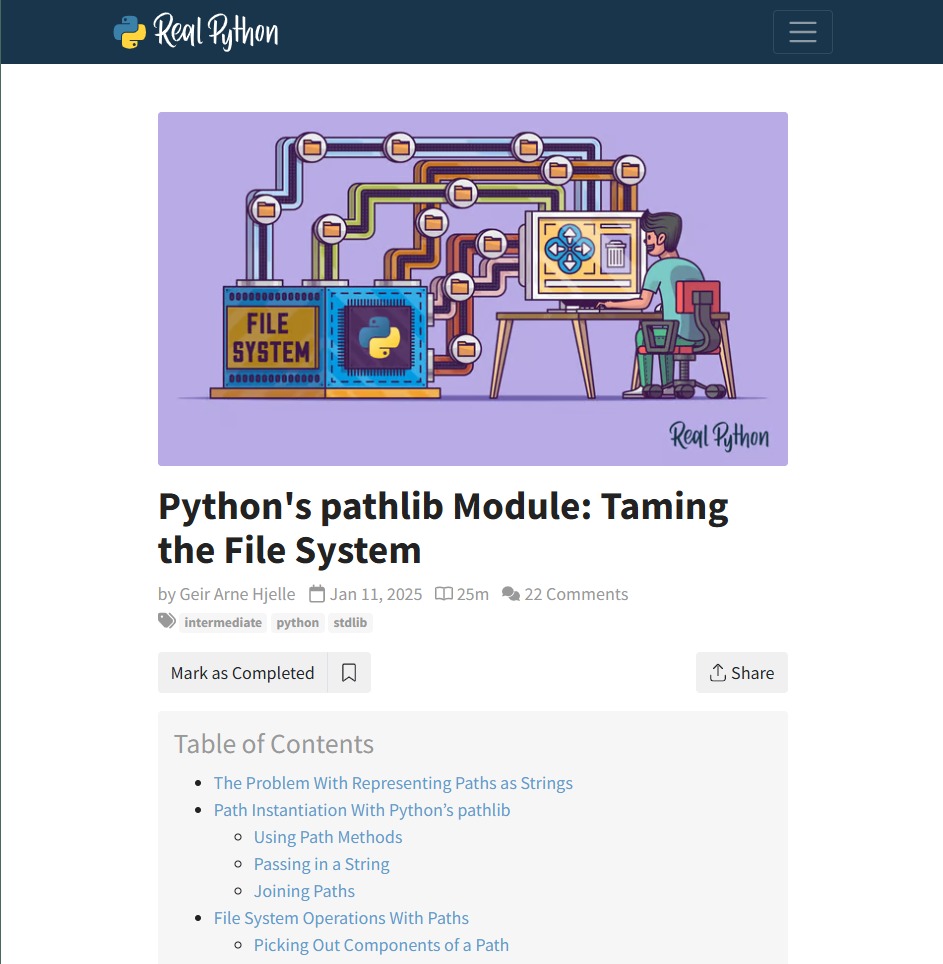Viewport: 943px width, 964px height.
Task: Open the 22 Comments link
Action: (x=576, y=594)
